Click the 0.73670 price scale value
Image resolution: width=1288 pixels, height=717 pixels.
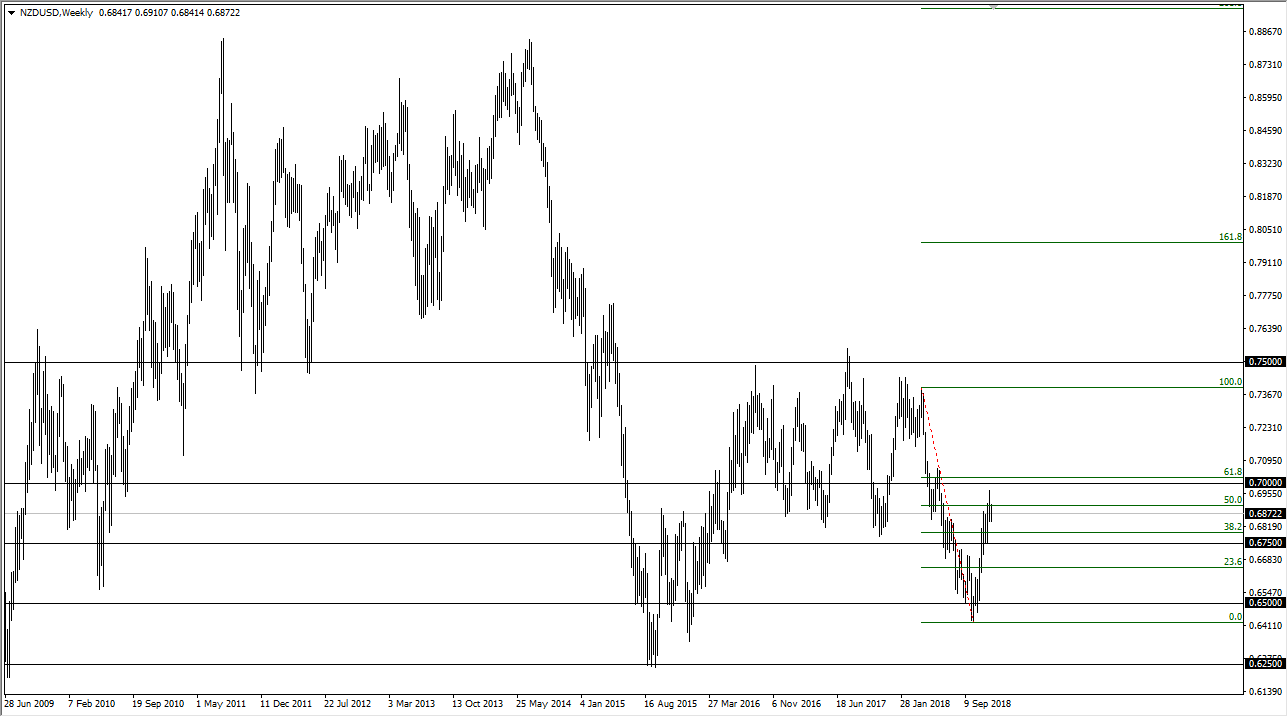click(x=1266, y=394)
